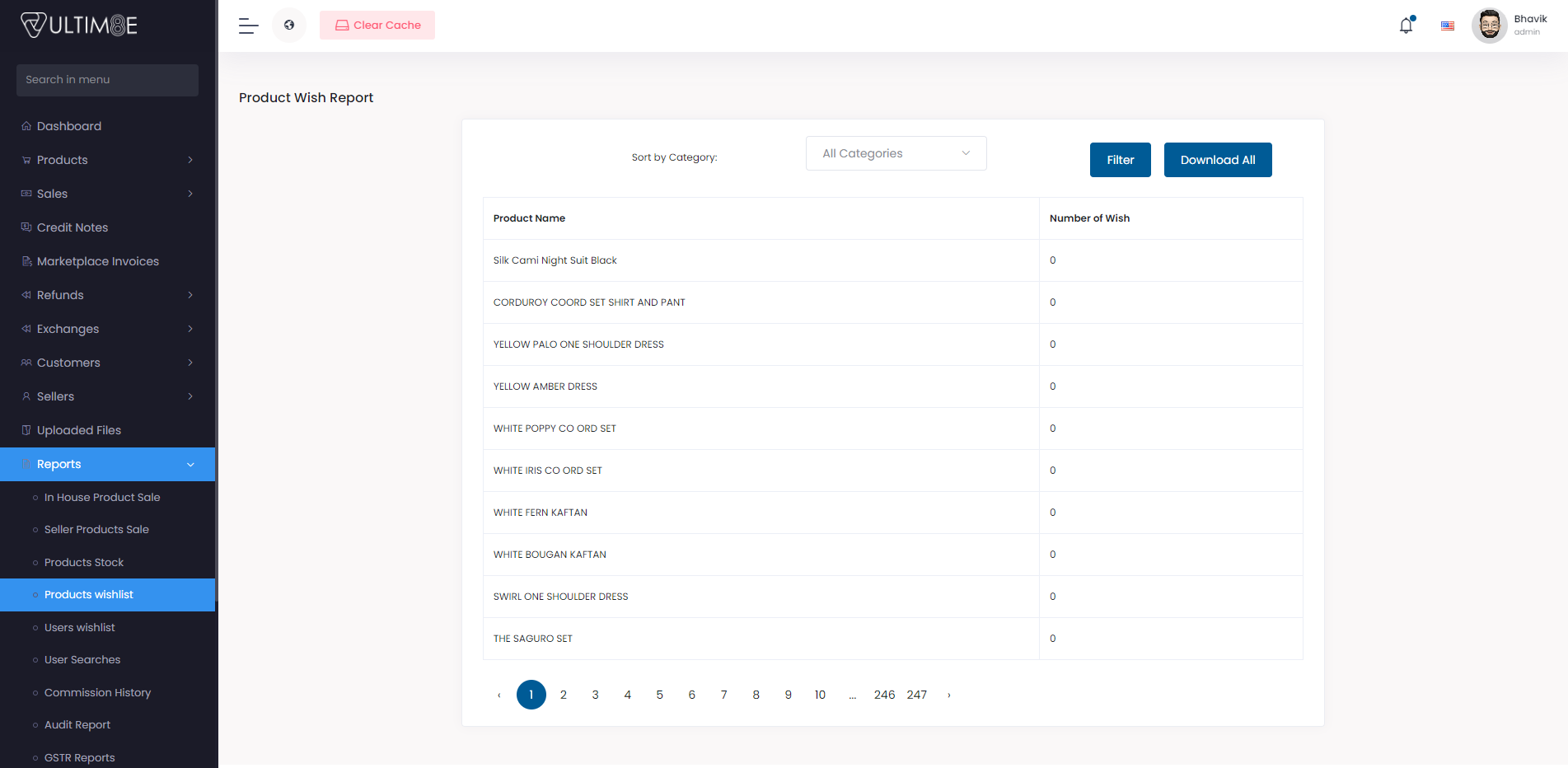Open the All Categories dropdown
The height and width of the screenshot is (768, 1568).
tap(896, 153)
